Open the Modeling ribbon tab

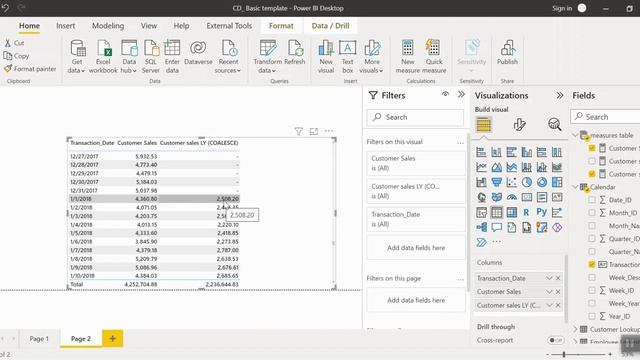[108, 26]
